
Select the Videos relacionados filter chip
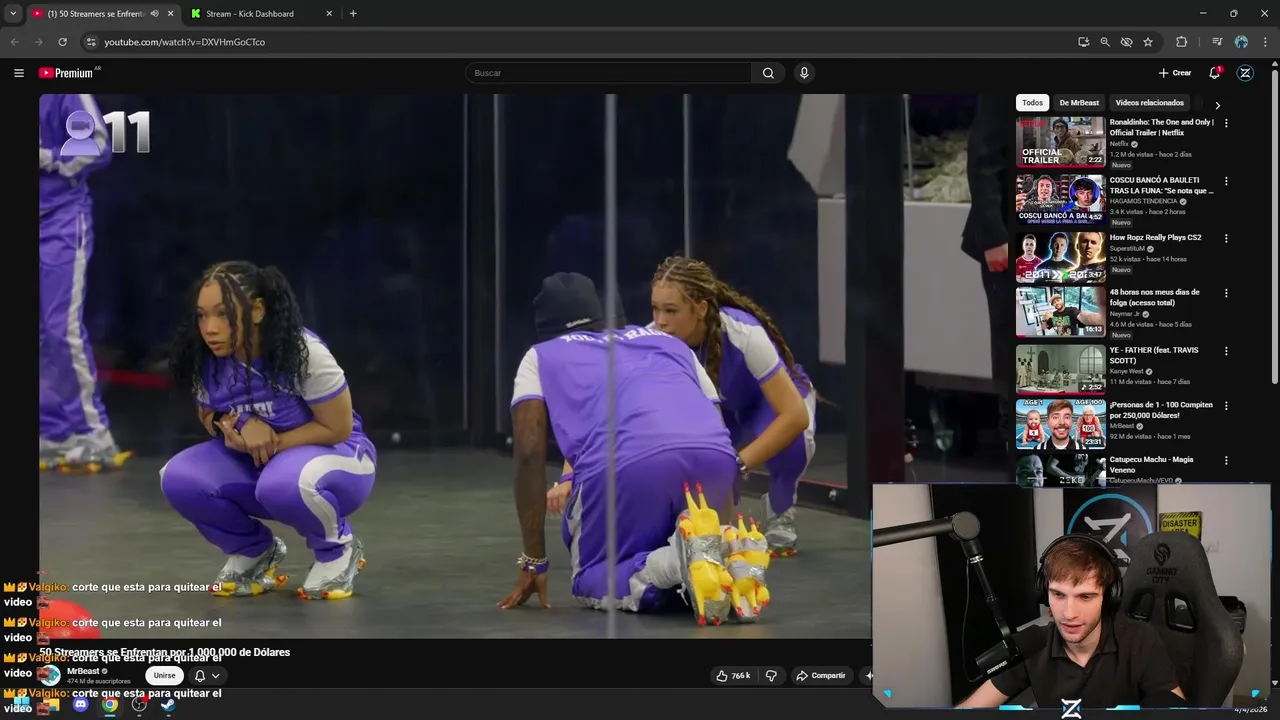pos(1150,103)
